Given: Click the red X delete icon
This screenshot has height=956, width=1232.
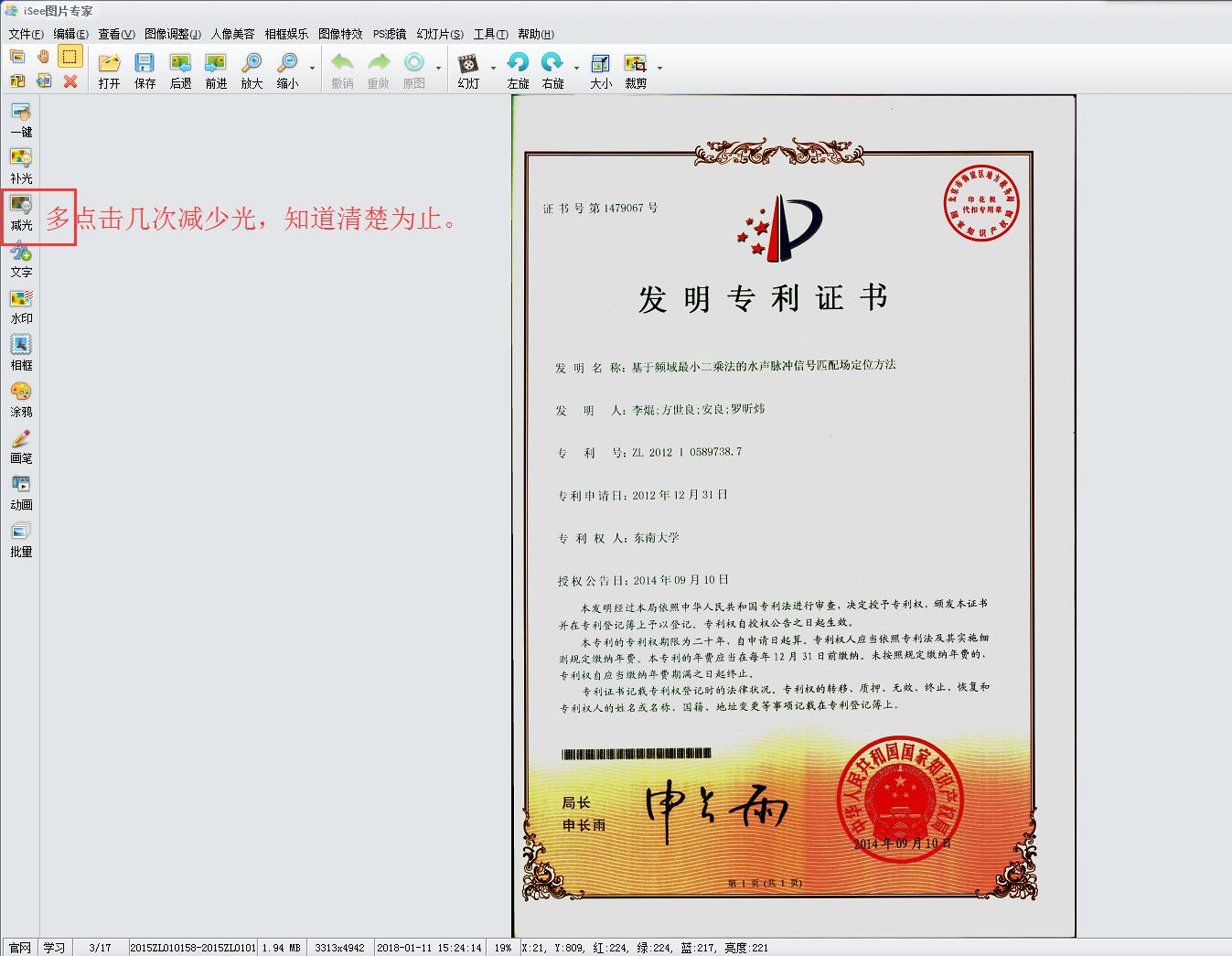Looking at the screenshot, I should (70, 81).
